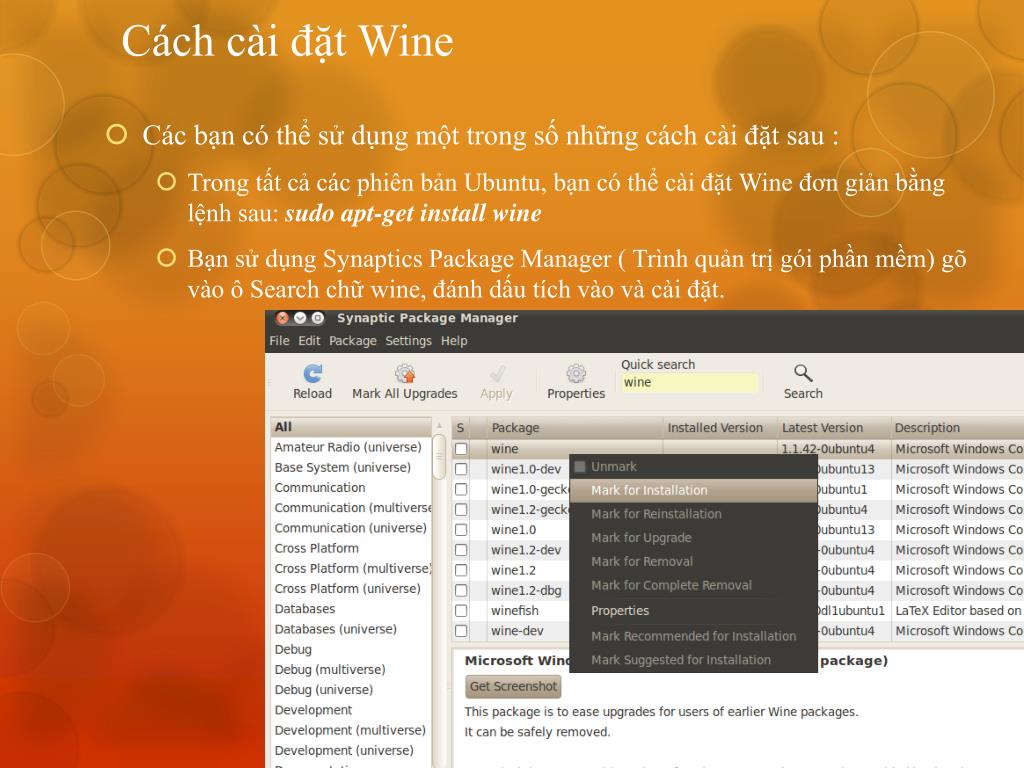1024x768 pixels.
Task: Click the Reload toolbar icon
Action: click(313, 373)
